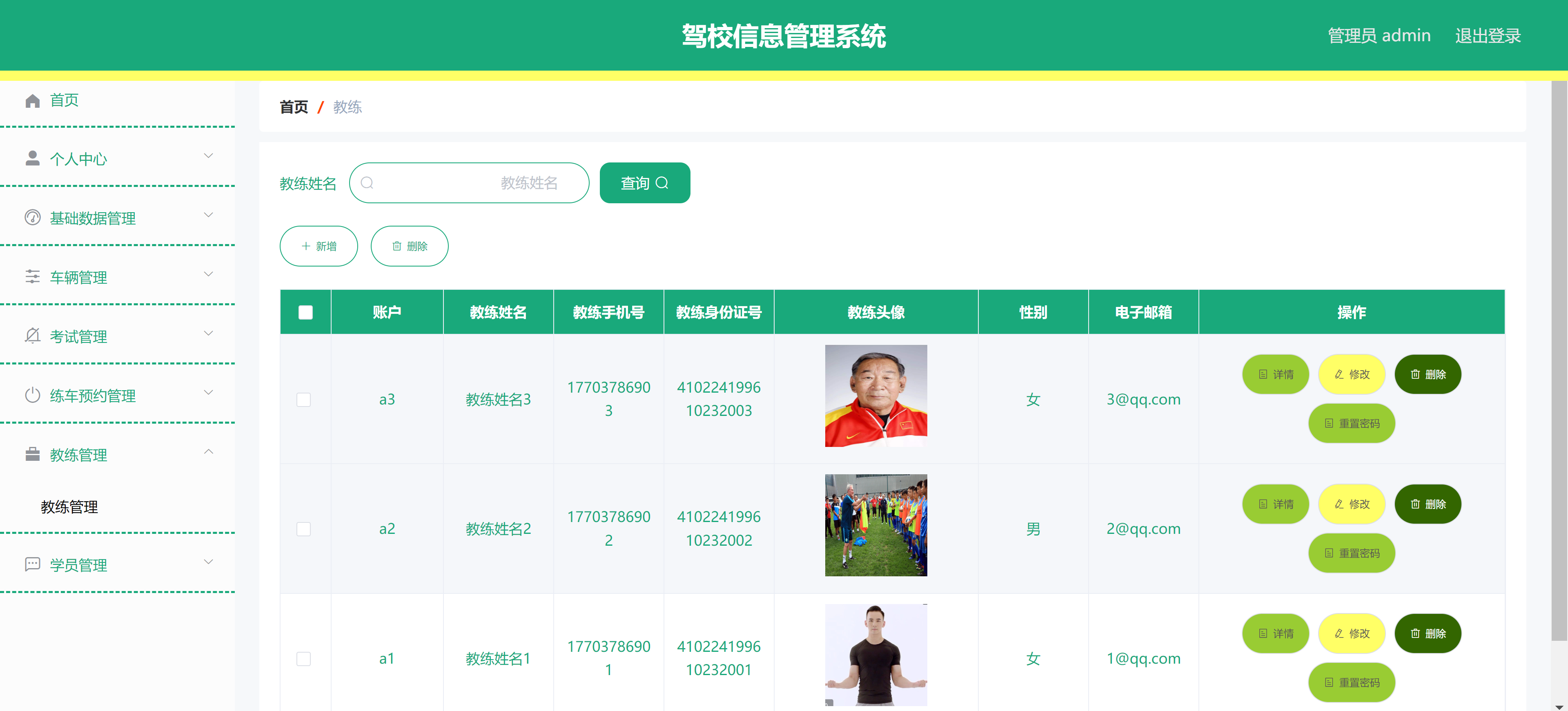This screenshot has width=1568, height=711.
Task: Click the 新增 button to add coach
Action: tap(318, 246)
